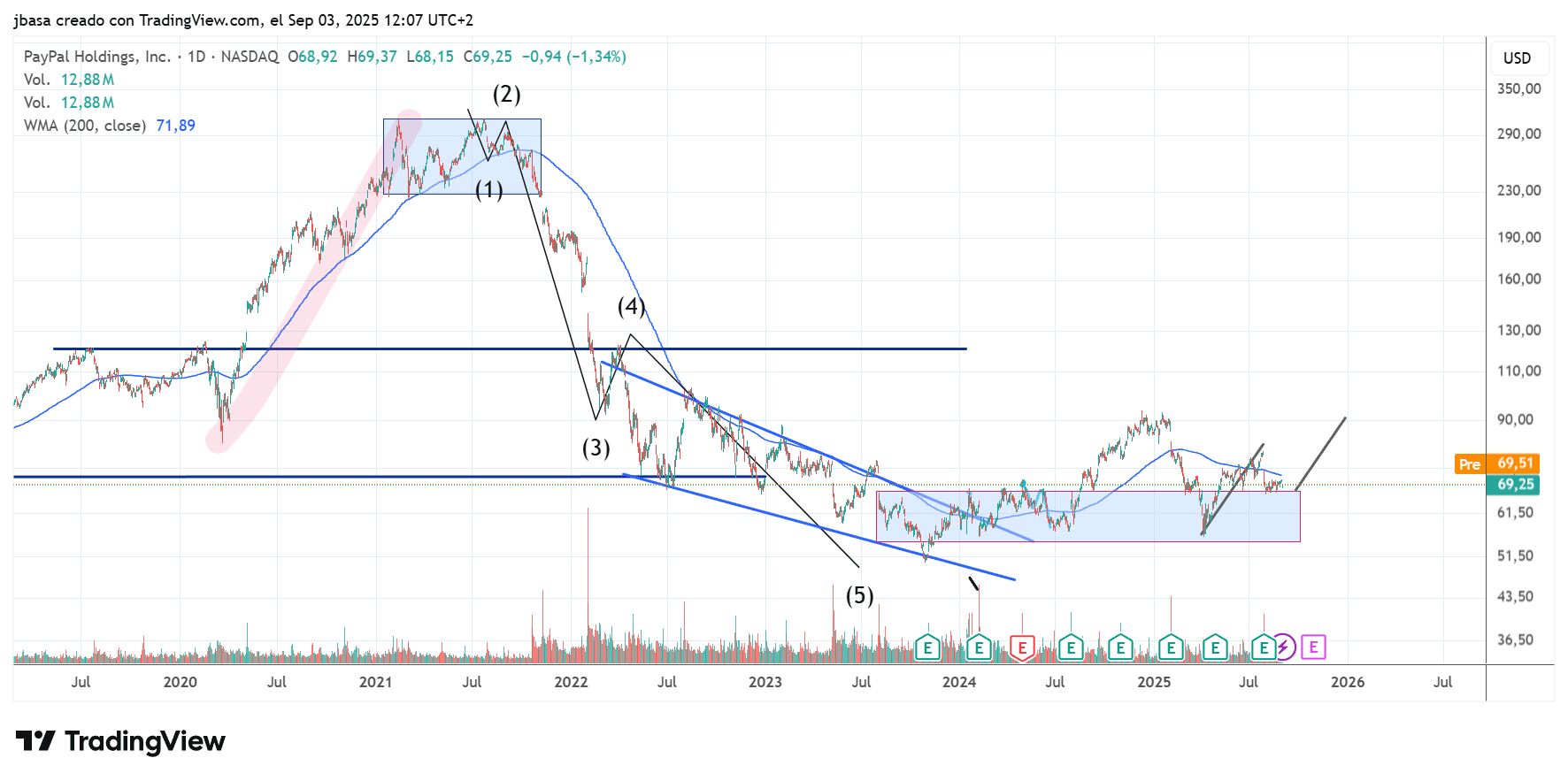Click the first Vol. 12,88 M indicator

[69, 80]
